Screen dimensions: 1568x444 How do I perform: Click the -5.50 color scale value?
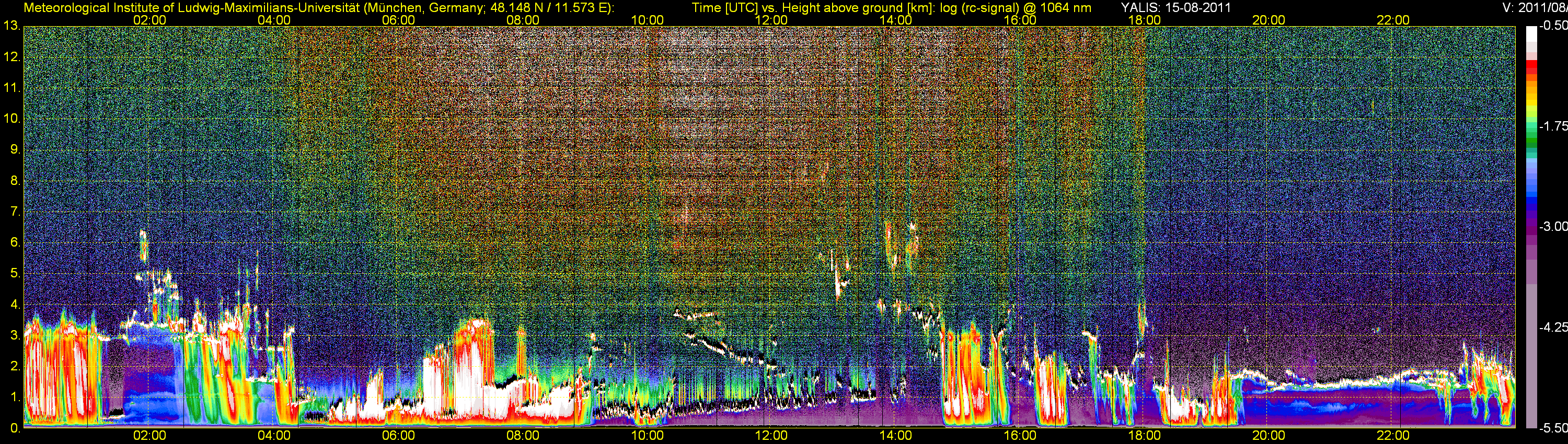click(1553, 428)
